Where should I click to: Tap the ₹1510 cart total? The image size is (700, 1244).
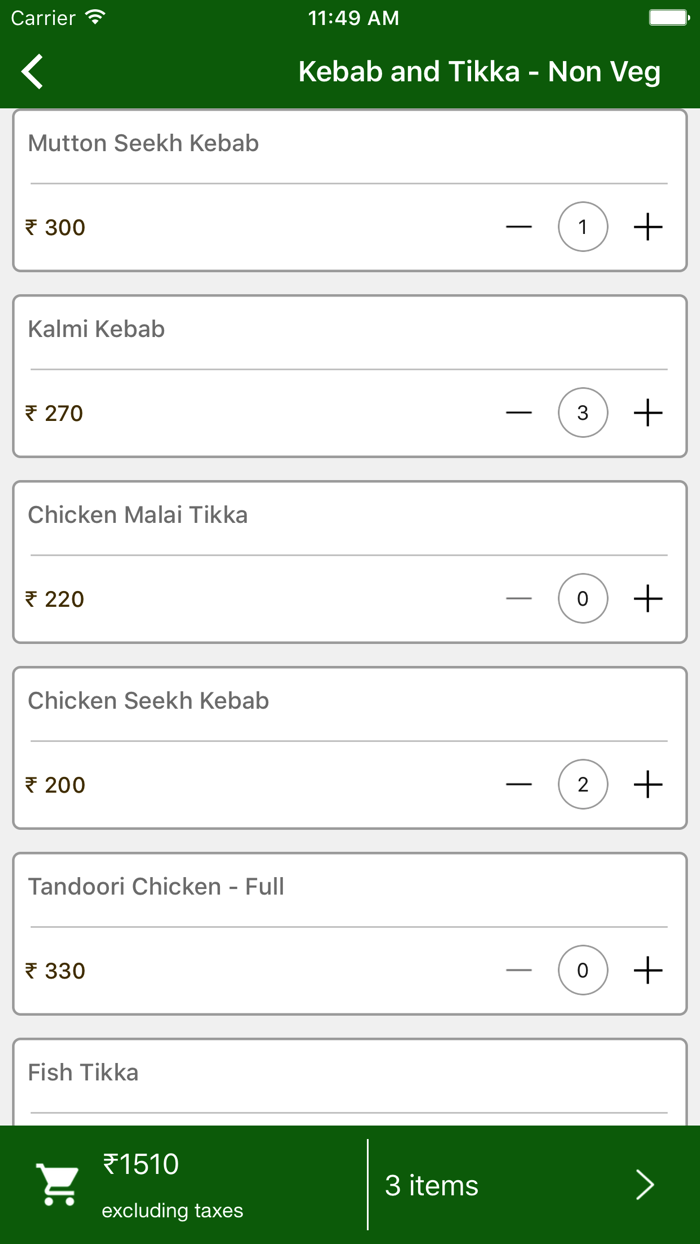[141, 1164]
